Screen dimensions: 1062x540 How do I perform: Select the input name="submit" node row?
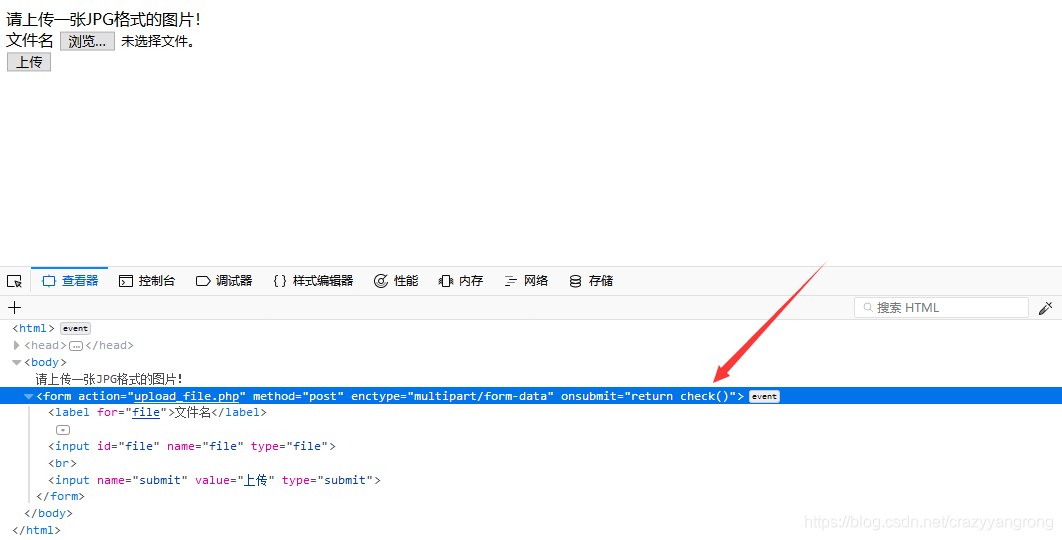(214, 480)
